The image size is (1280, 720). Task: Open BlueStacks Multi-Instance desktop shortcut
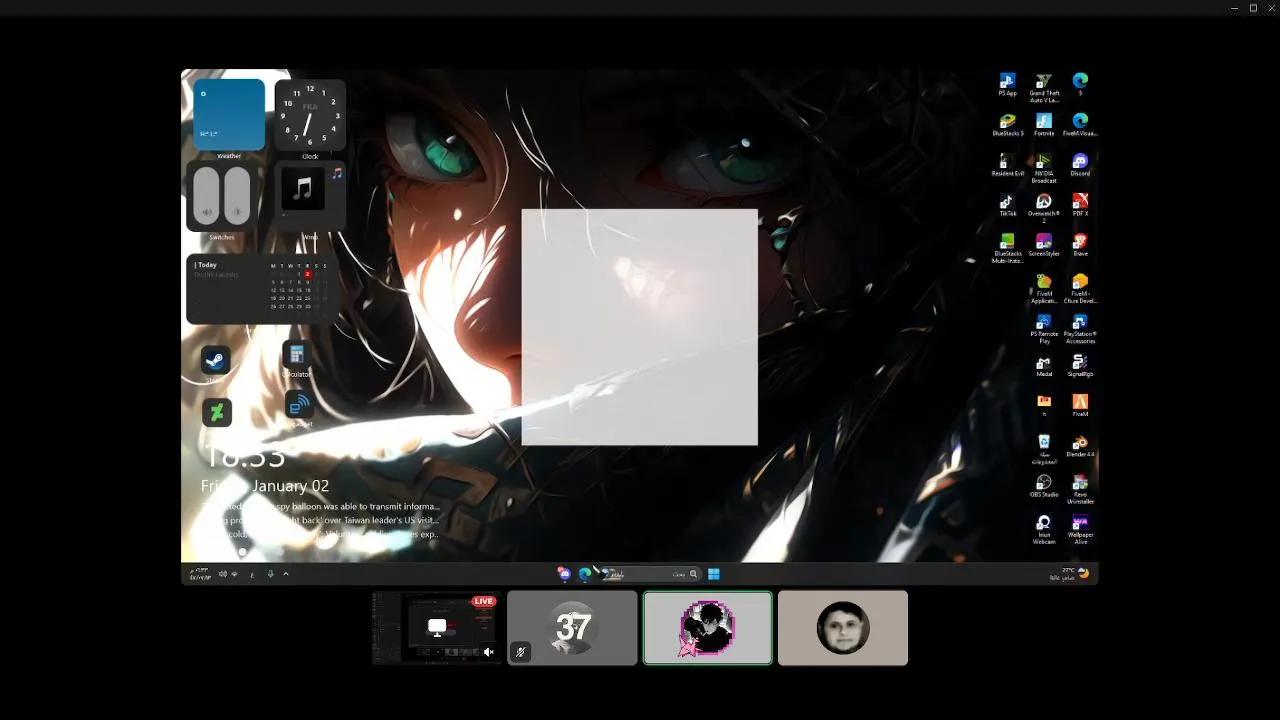point(1007,249)
